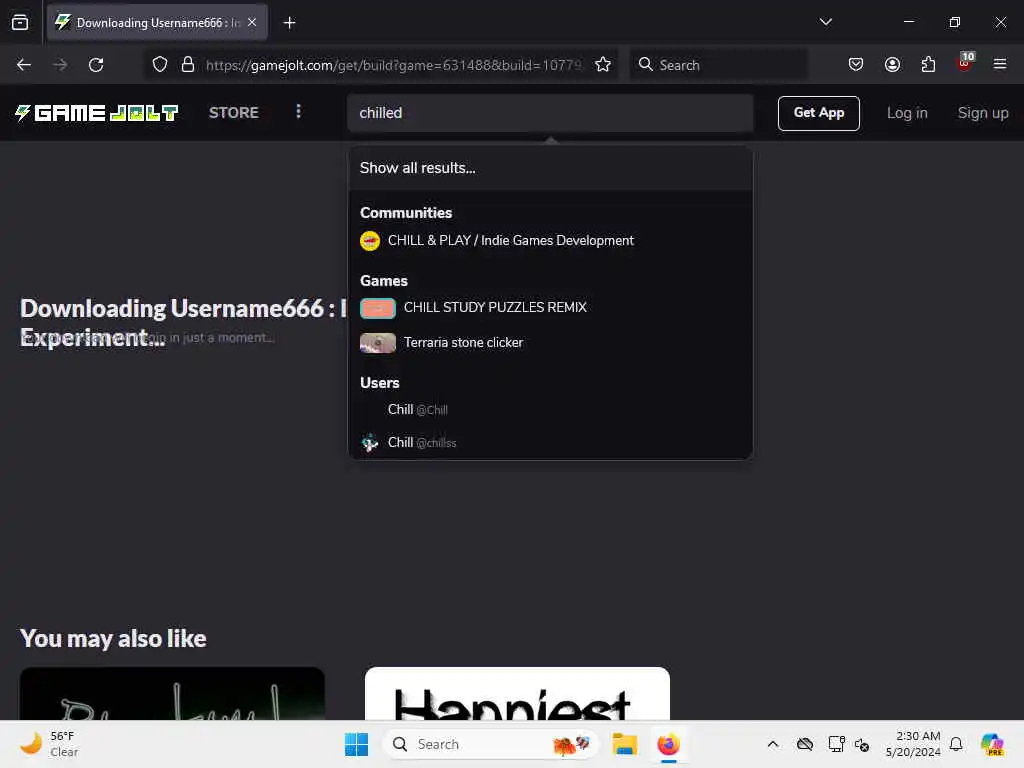View site security lock information
This screenshot has width=1024, height=768.
(x=188, y=65)
